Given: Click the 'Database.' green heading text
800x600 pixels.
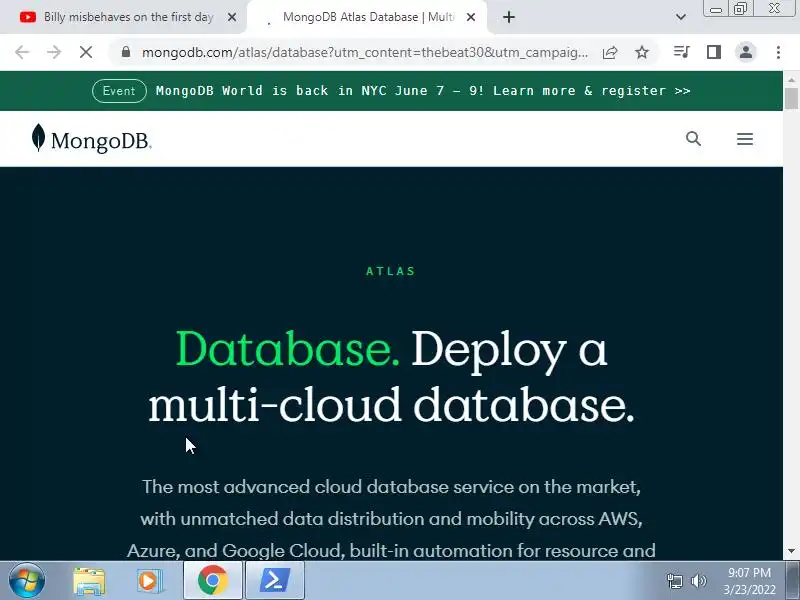Looking at the screenshot, I should pos(288,349).
